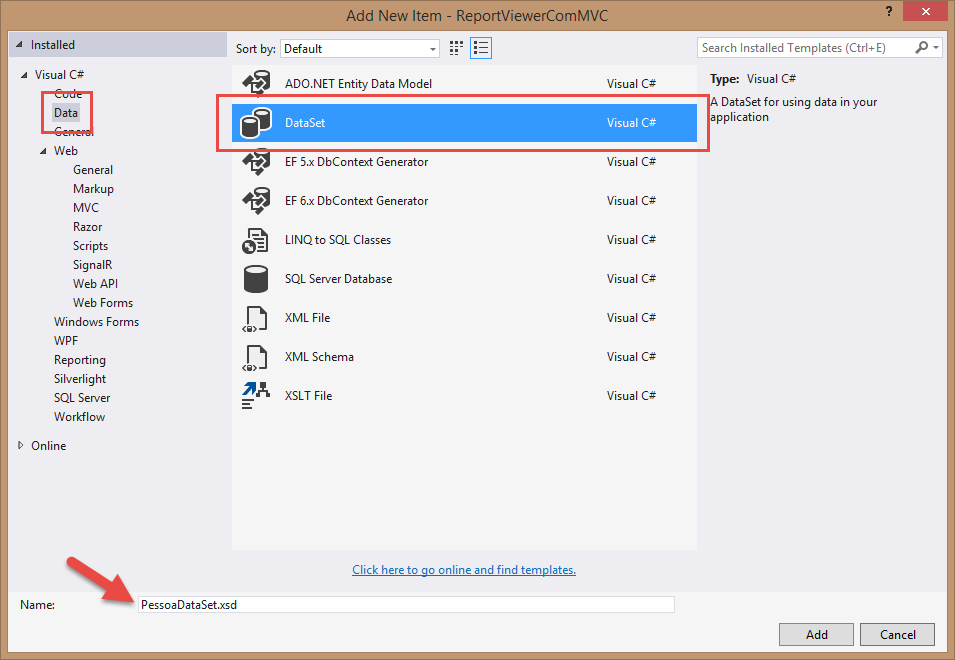This screenshot has width=955, height=660.
Task: Select the SQL Server category
Action: [x=82, y=398]
